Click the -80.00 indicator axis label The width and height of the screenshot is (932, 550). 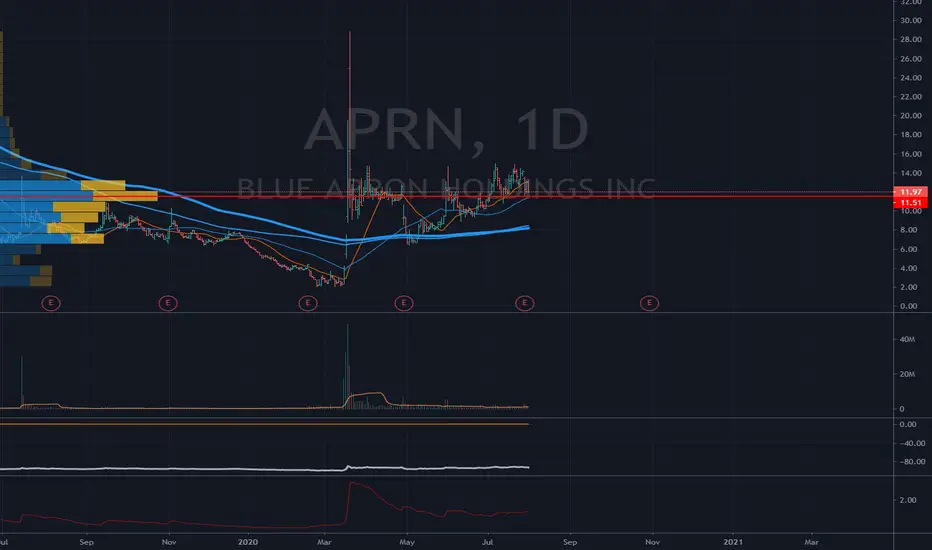tap(912, 461)
